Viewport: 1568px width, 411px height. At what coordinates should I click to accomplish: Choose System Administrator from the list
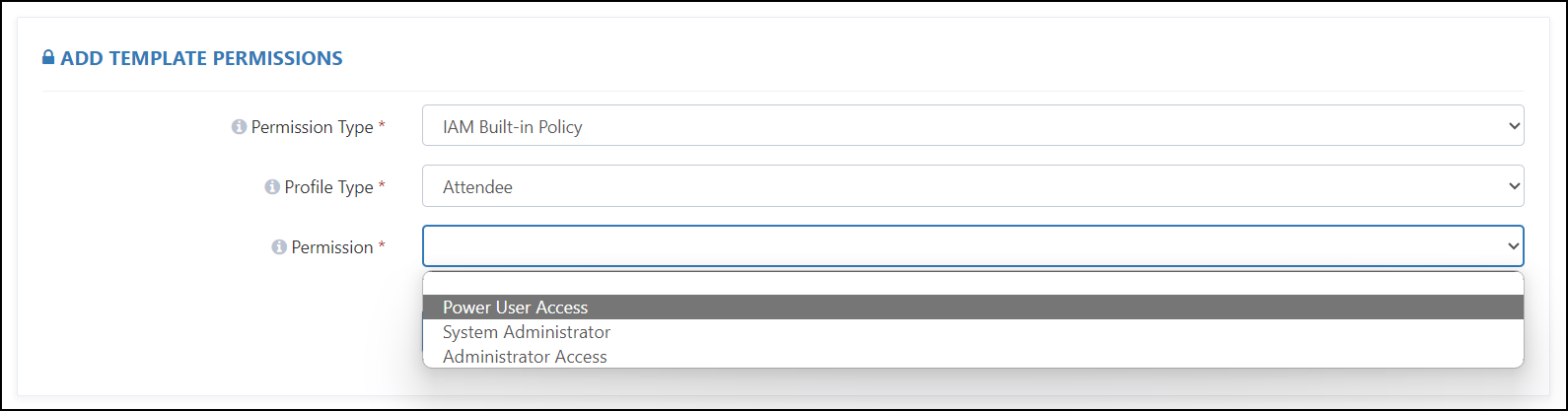(x=972, y=332)
